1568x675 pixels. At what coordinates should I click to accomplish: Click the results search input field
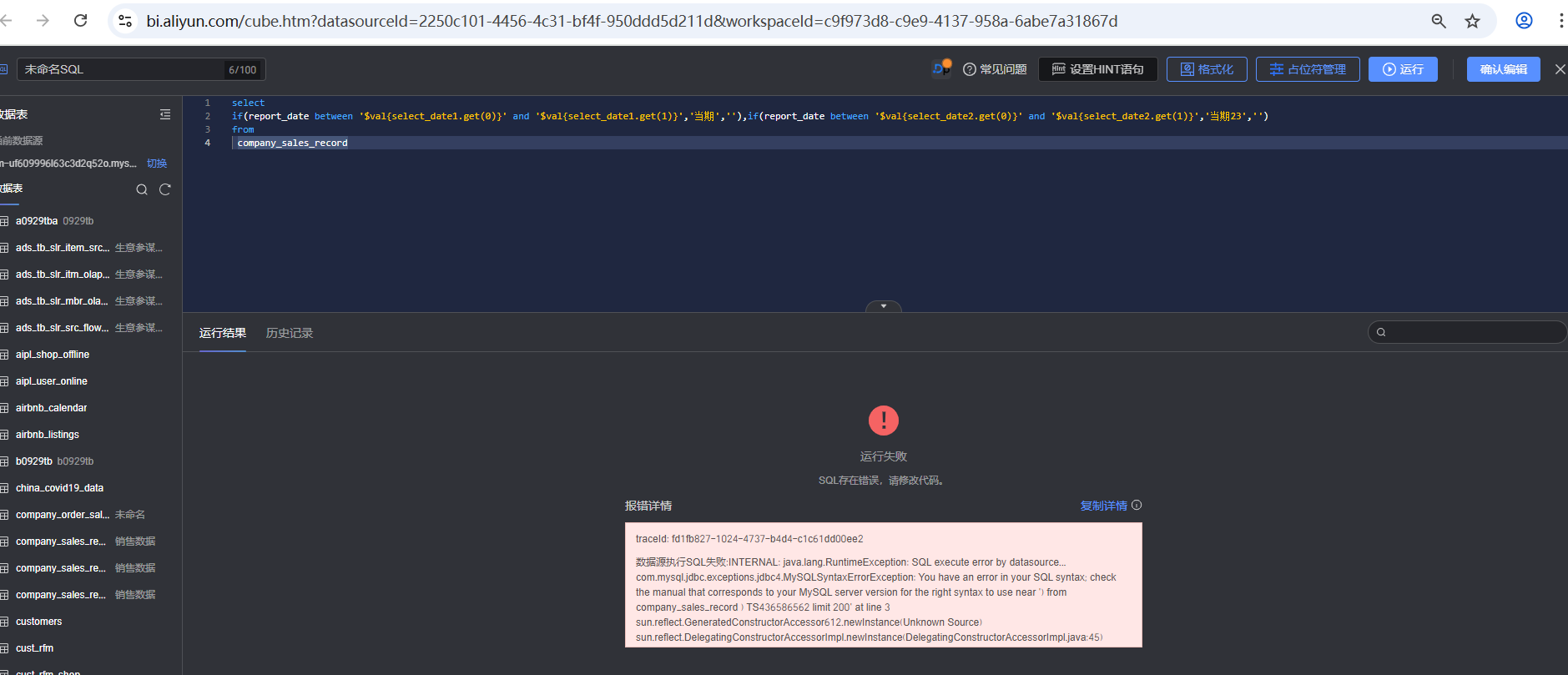click(x=1473, y=332)
